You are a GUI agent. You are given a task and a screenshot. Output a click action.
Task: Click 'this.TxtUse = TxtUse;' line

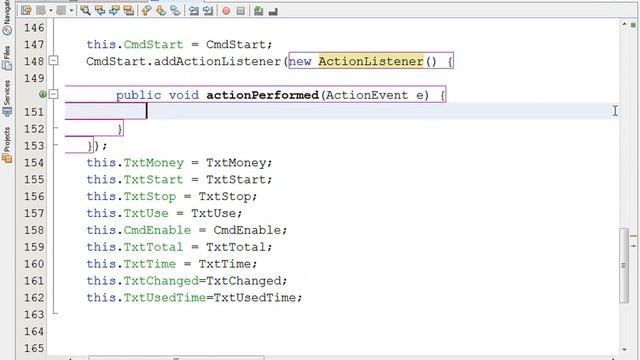[164, 213]
